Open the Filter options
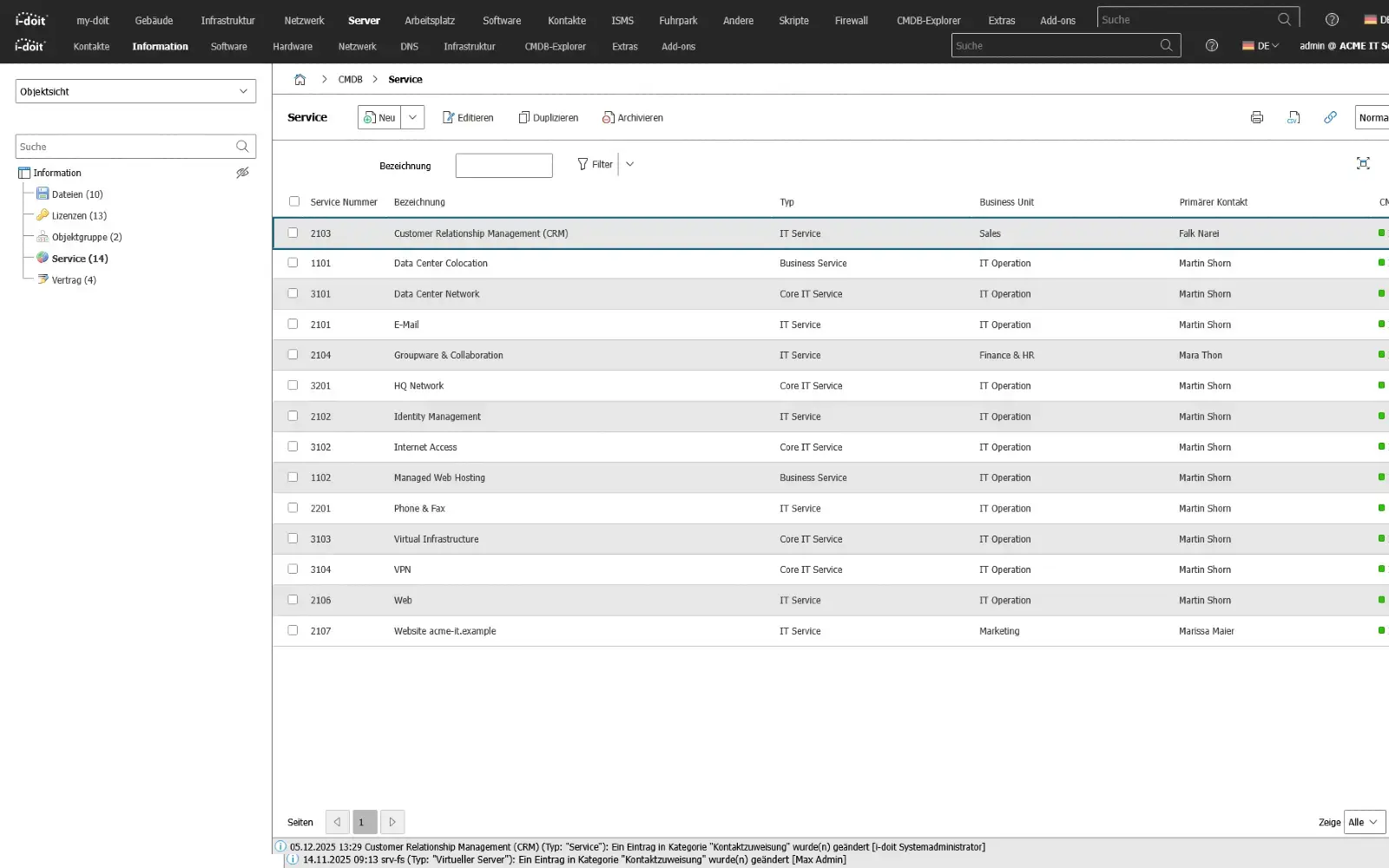The height and width of the screenshot is (868, 1389). 595,164
